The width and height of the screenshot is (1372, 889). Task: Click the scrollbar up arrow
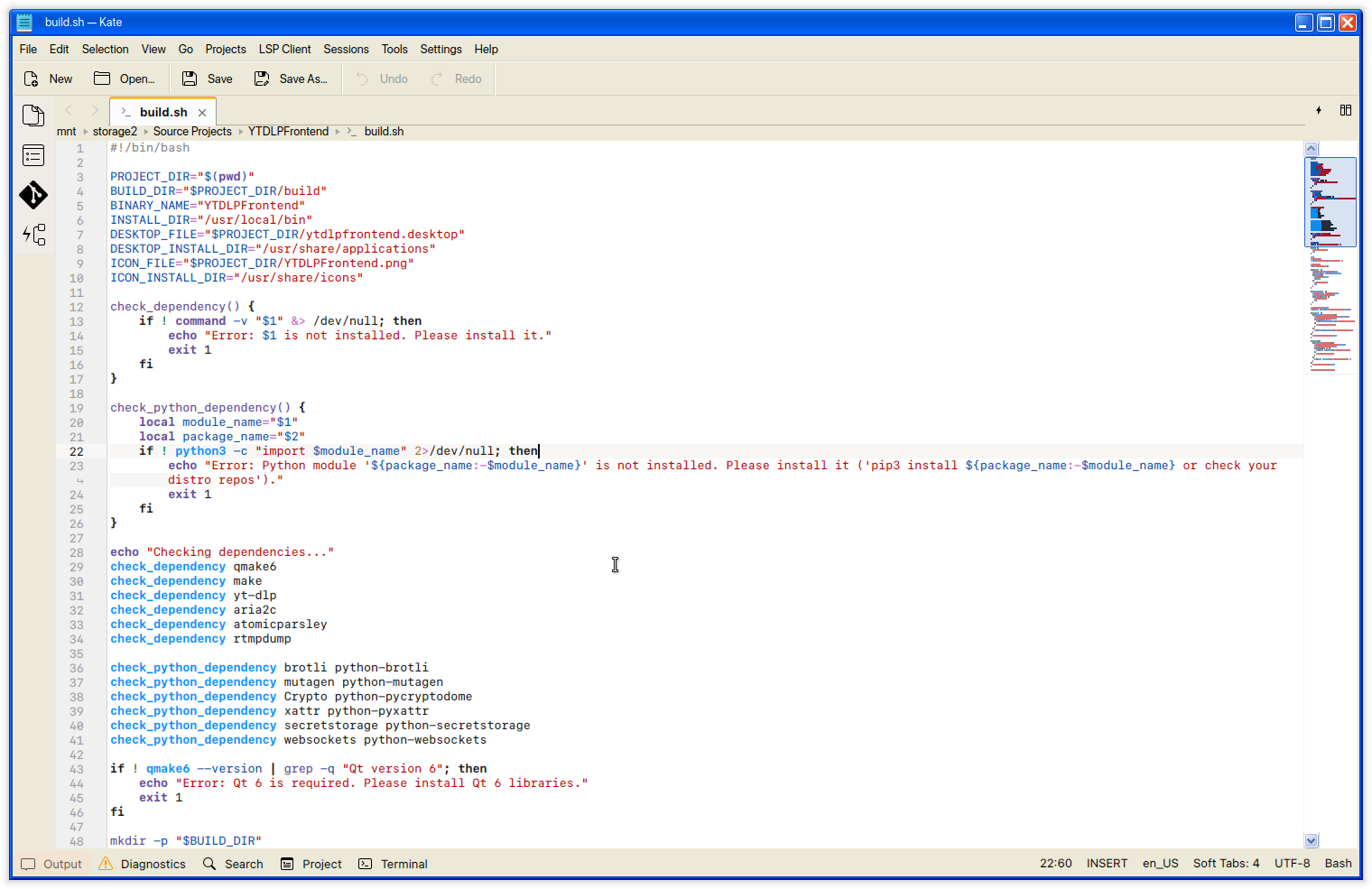[x=1312, y=149]
